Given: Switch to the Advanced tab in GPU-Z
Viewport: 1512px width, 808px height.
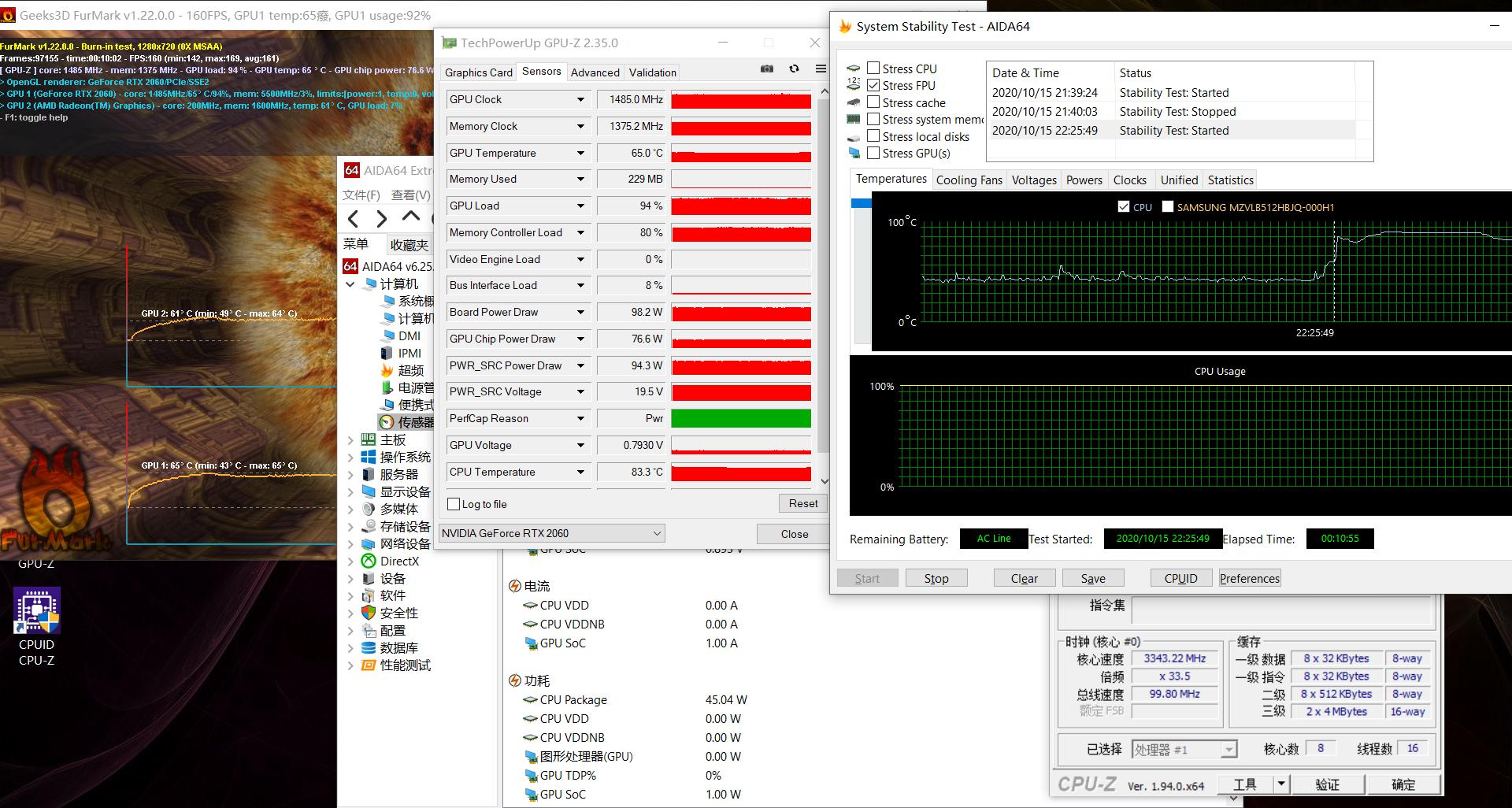Looking at the screenshot, I should tap(595, 72).
